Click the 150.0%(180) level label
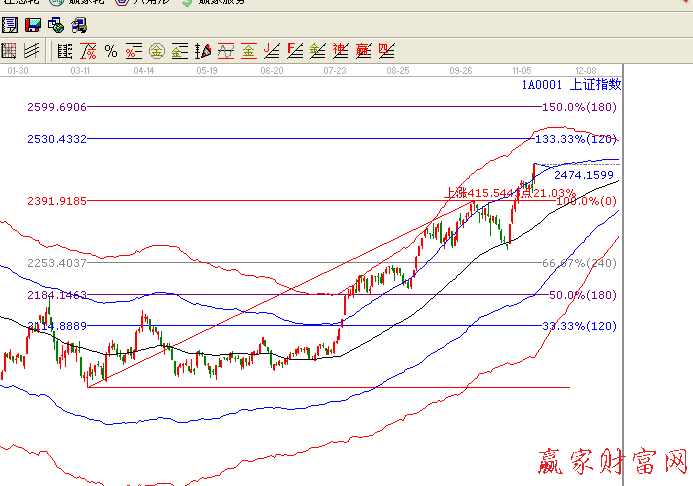This screenshot has height=486, width=693. point(578,107)
